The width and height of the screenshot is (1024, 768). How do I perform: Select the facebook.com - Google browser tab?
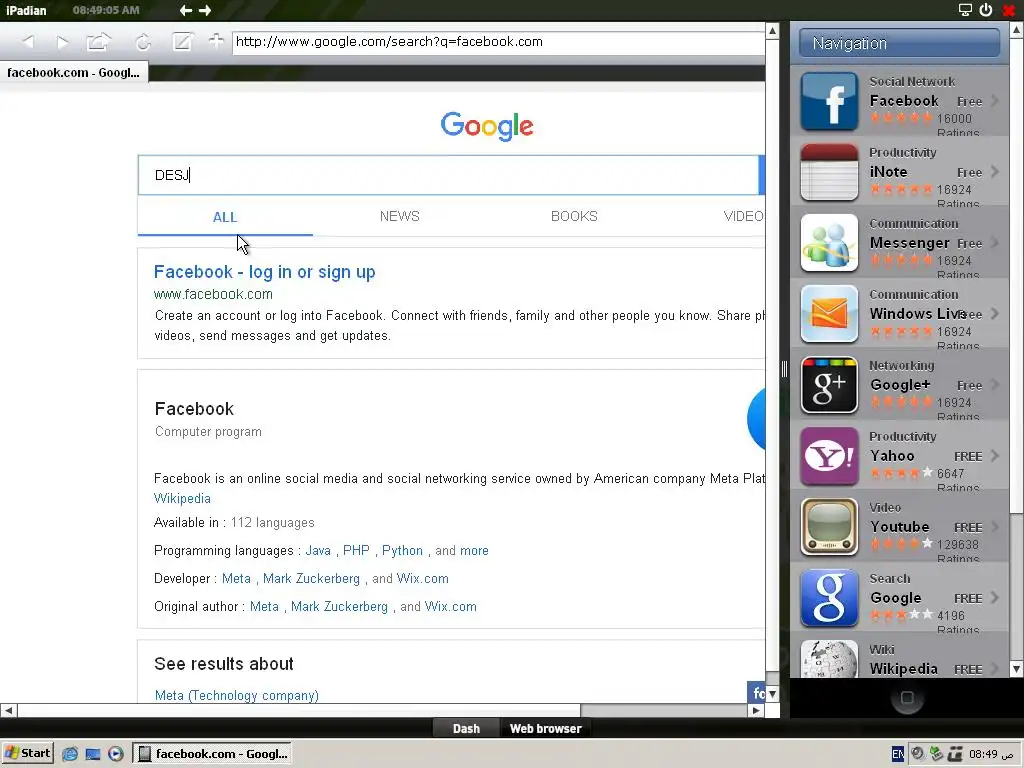[x=74, y=72]
